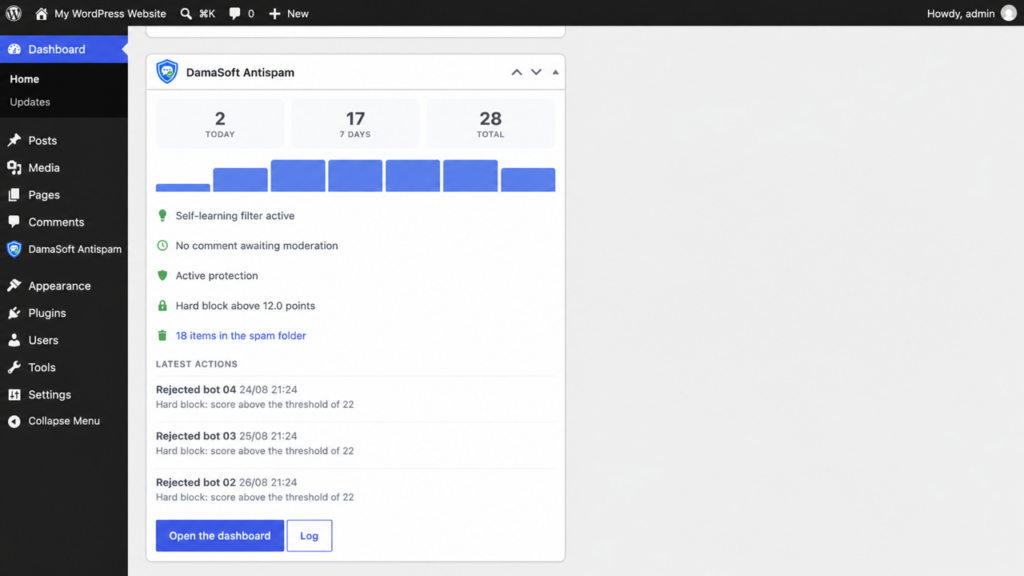1024x576 pixels.
Task: Open the 18 items in the spam folder link
Action: pyautogui.click(x=241, y=336)
